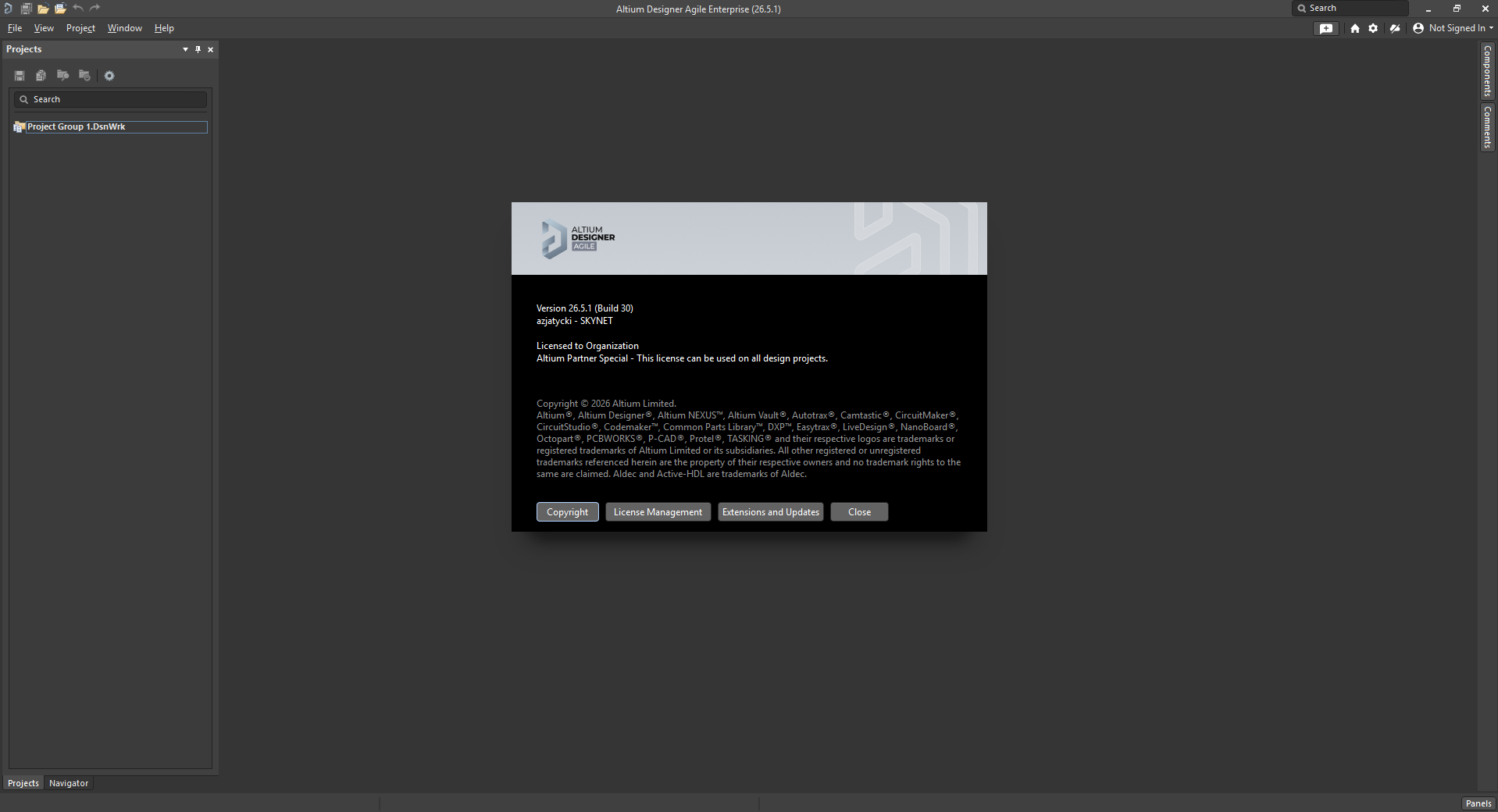Switch to the Navigator tab
This screenshot has height=812, width=1498.
69,783
